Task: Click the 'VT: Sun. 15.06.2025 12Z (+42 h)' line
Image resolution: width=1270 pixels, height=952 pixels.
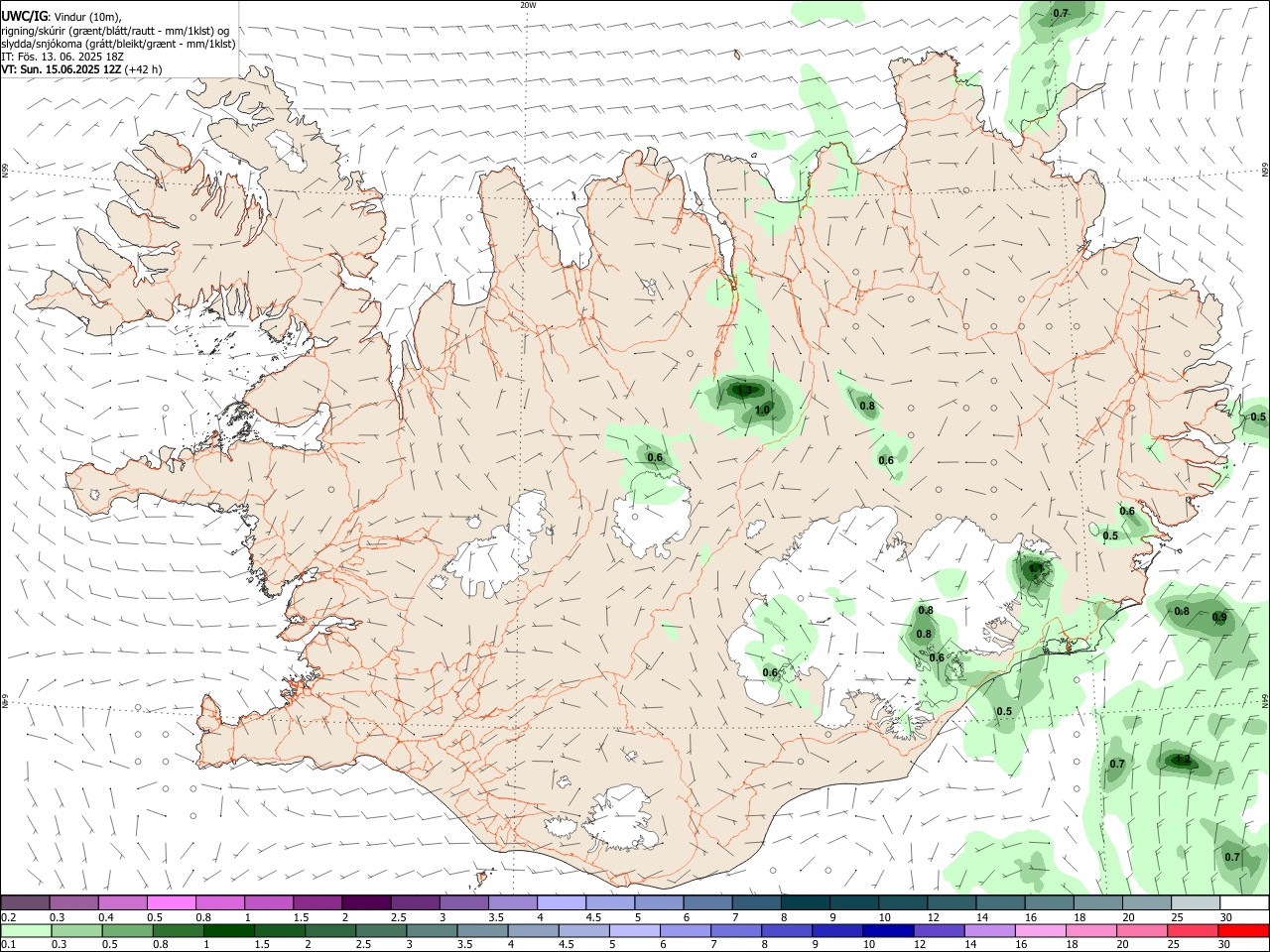Action: [81, 69]
